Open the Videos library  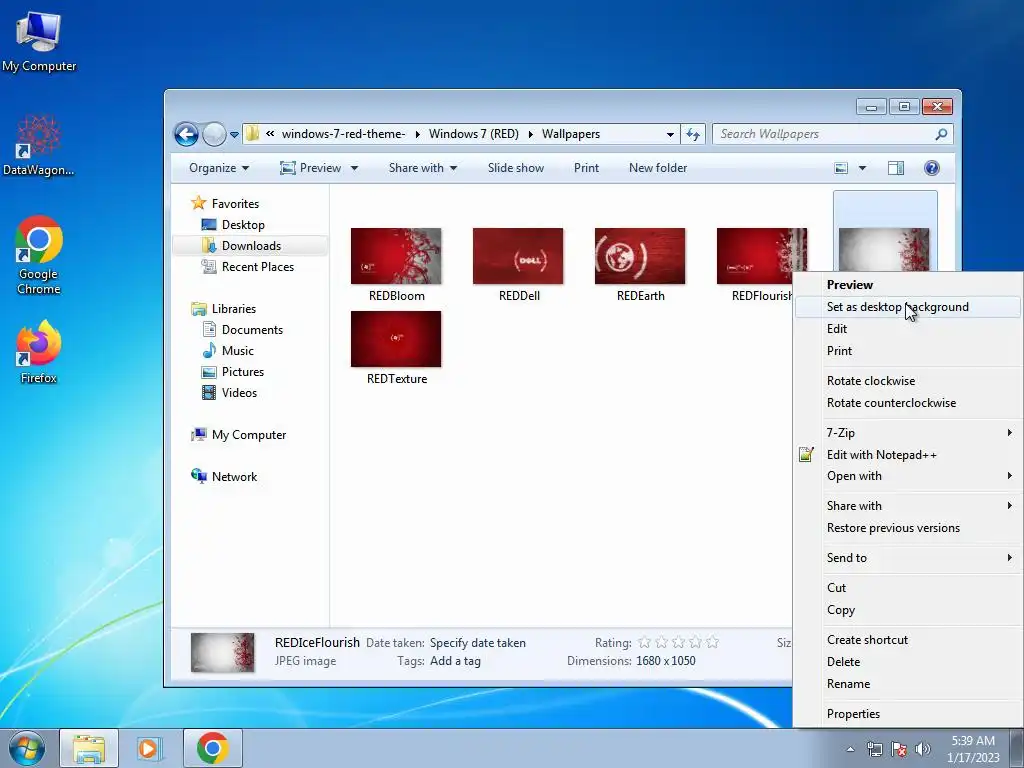tap(229, 392)
